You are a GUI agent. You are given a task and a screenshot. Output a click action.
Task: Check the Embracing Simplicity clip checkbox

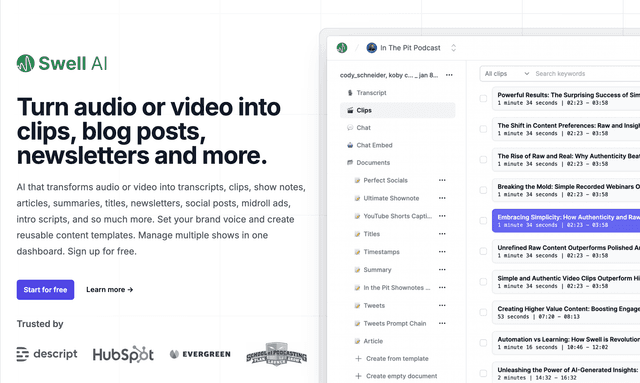483,221
